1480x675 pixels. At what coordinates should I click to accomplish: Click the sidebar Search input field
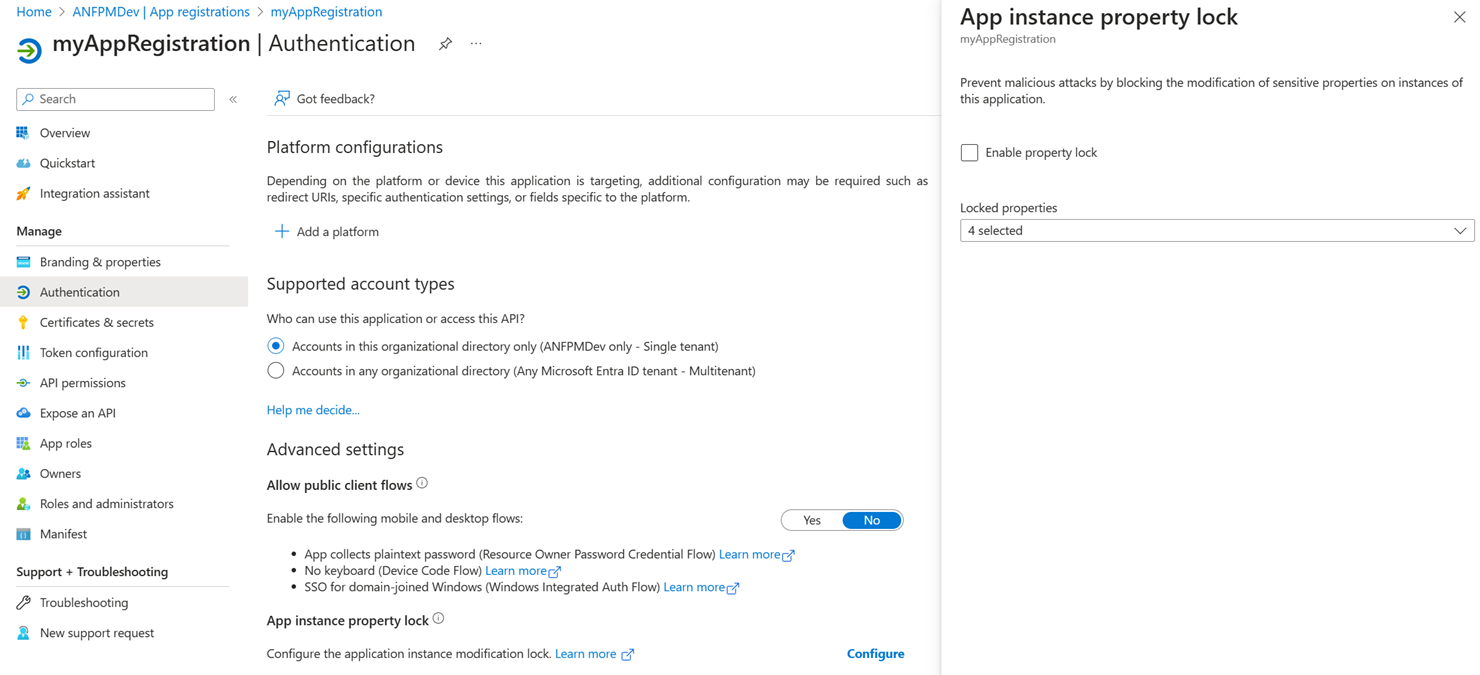[x=115, y=99]
